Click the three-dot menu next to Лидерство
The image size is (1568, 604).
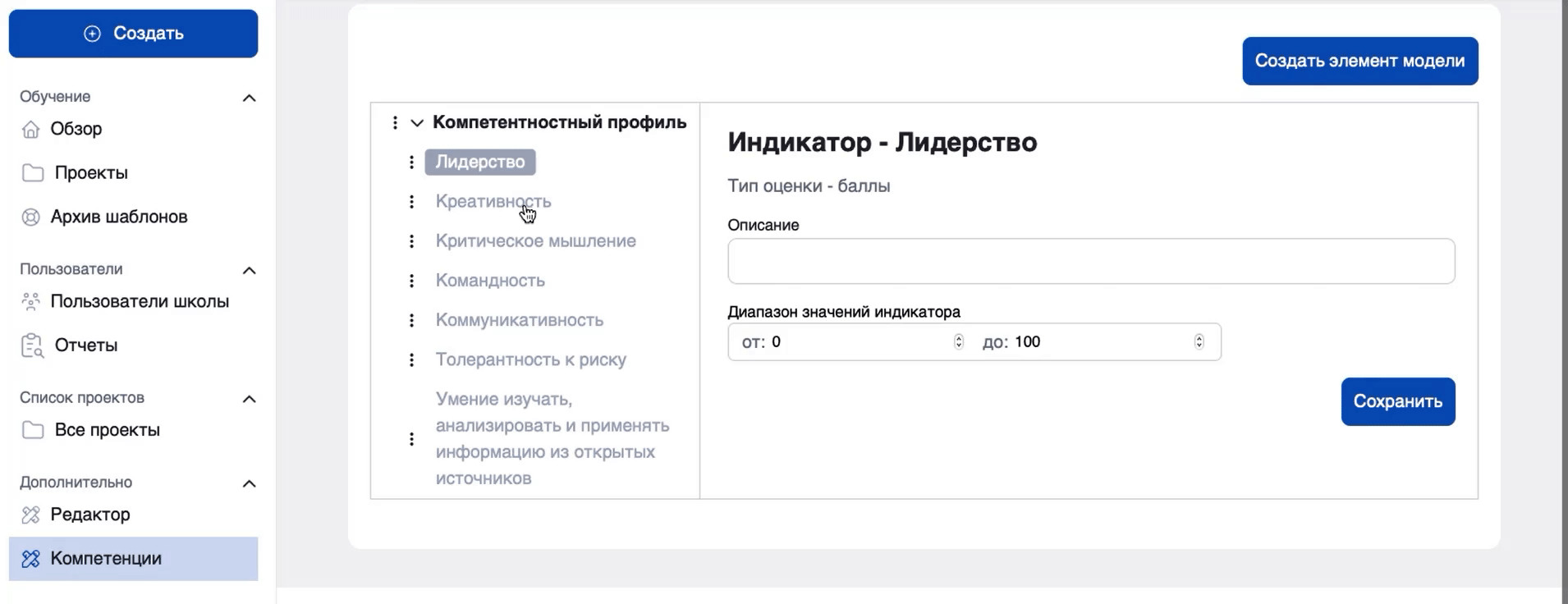click(411, 162)
